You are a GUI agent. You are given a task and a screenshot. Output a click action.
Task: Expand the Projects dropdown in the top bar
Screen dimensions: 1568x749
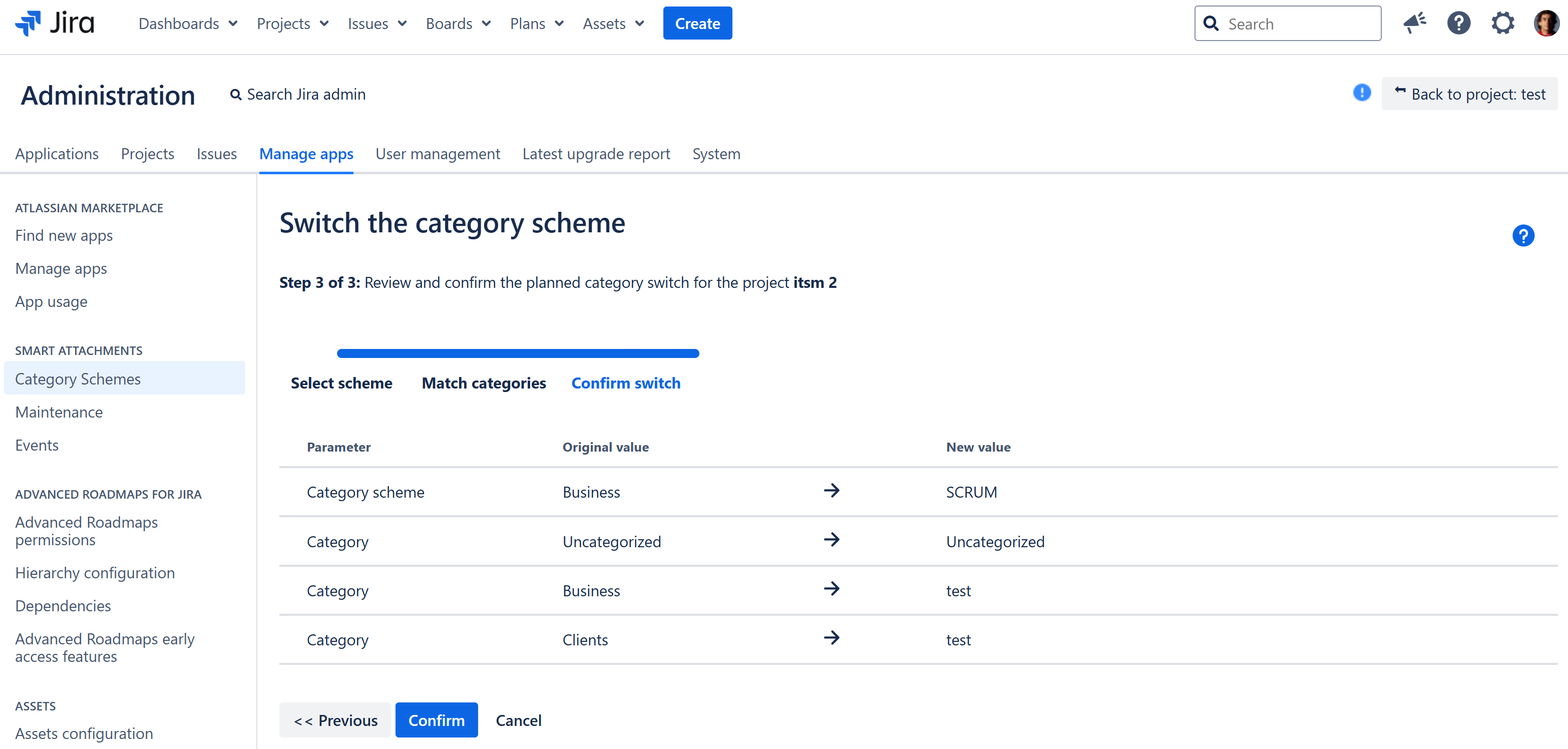[293, 24]
